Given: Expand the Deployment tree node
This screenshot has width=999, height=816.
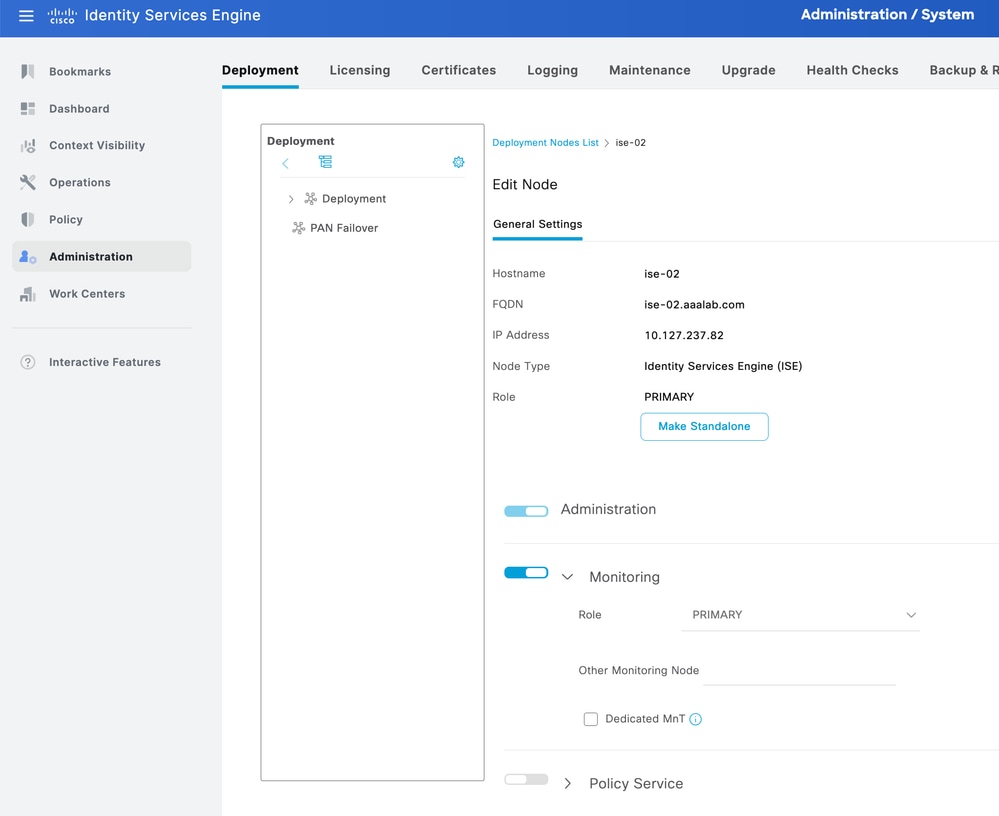Looking at the screenshot, I should coord(291,199).
